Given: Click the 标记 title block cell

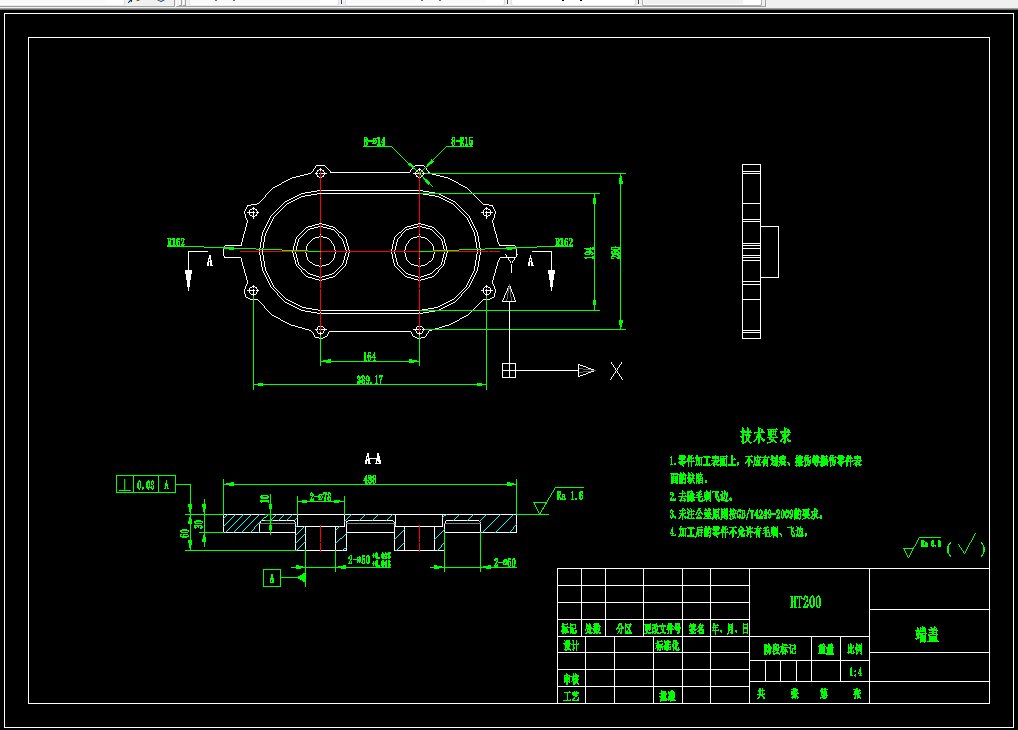Looking at the screenshot, I should click(569, 629).
